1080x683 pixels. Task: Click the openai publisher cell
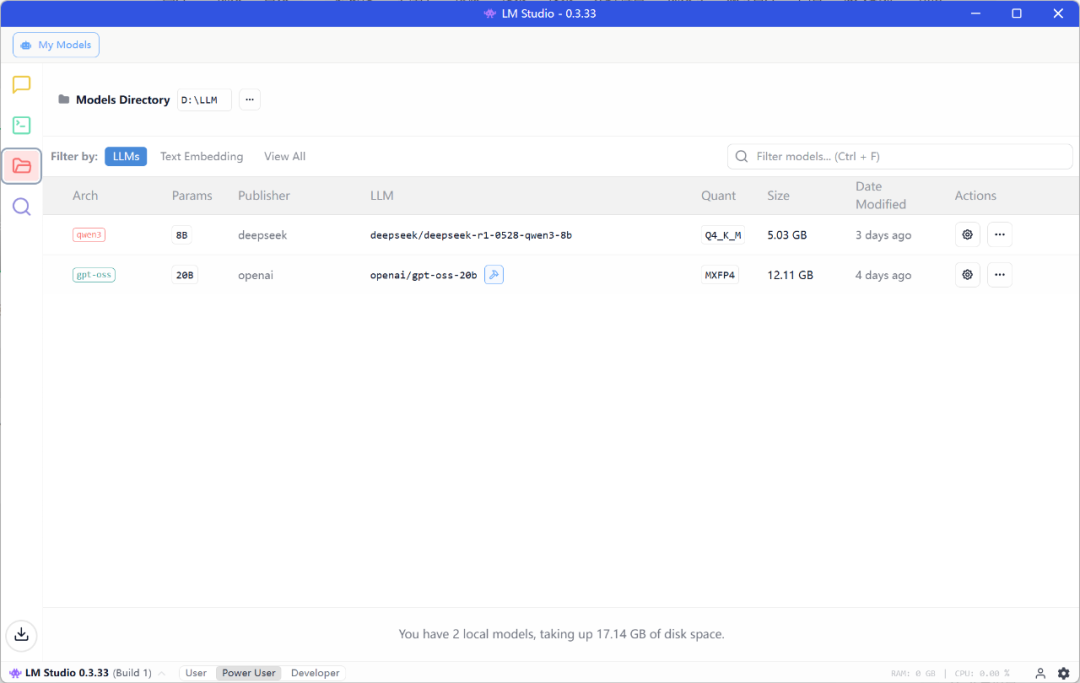(x=256, y=275)
